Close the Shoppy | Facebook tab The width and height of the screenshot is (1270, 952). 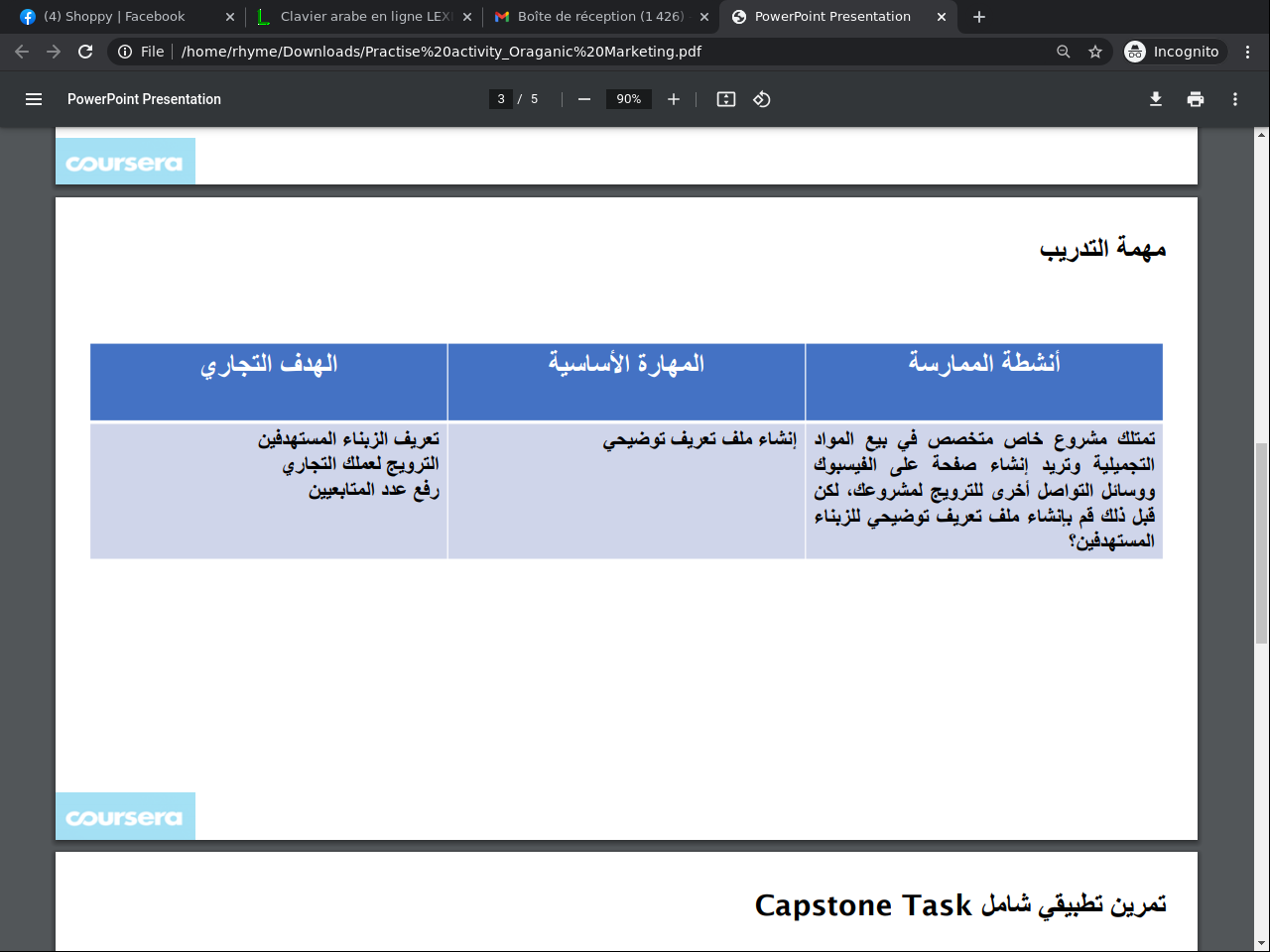pyautogui.click(x=230, y=17)
